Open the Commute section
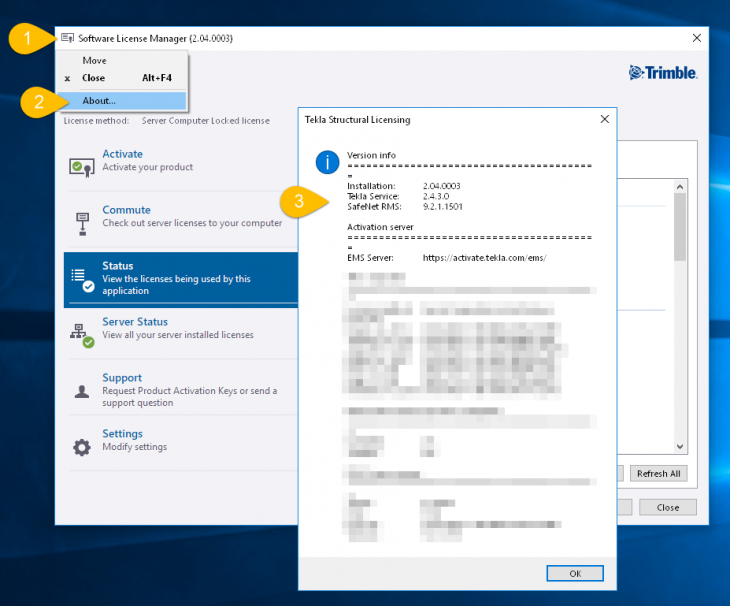 pos(183,217)
